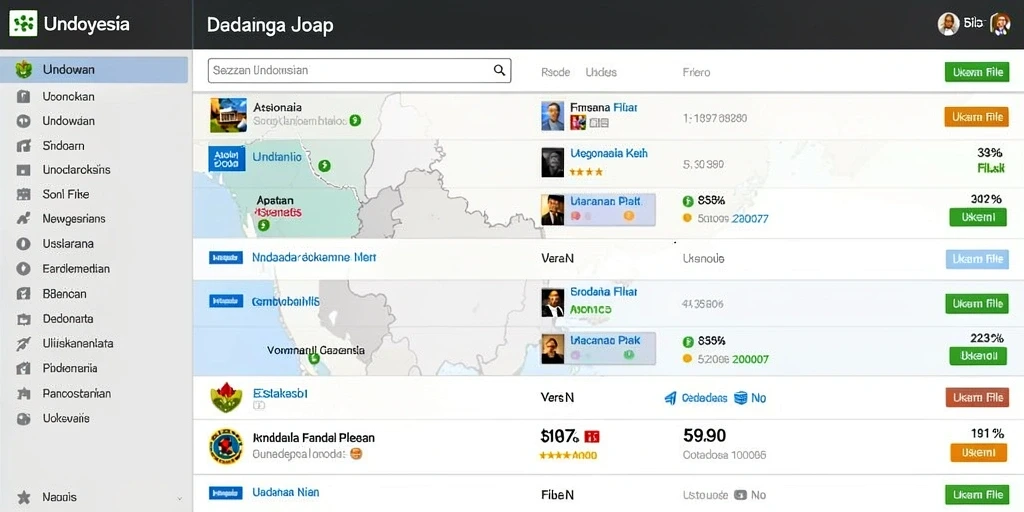Select Undowan highlighted sidebar item
Image resolution: width=1024 pixels, height=512 pixels.
[94, 69]
